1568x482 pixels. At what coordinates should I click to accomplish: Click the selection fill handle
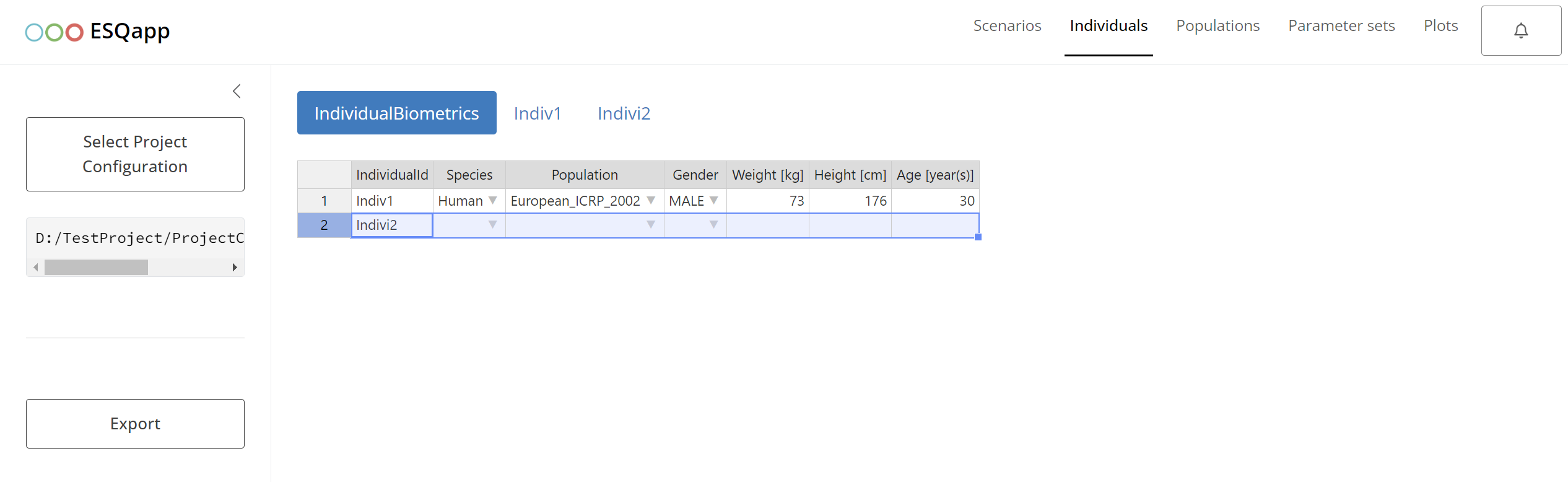tap(978, 237)
